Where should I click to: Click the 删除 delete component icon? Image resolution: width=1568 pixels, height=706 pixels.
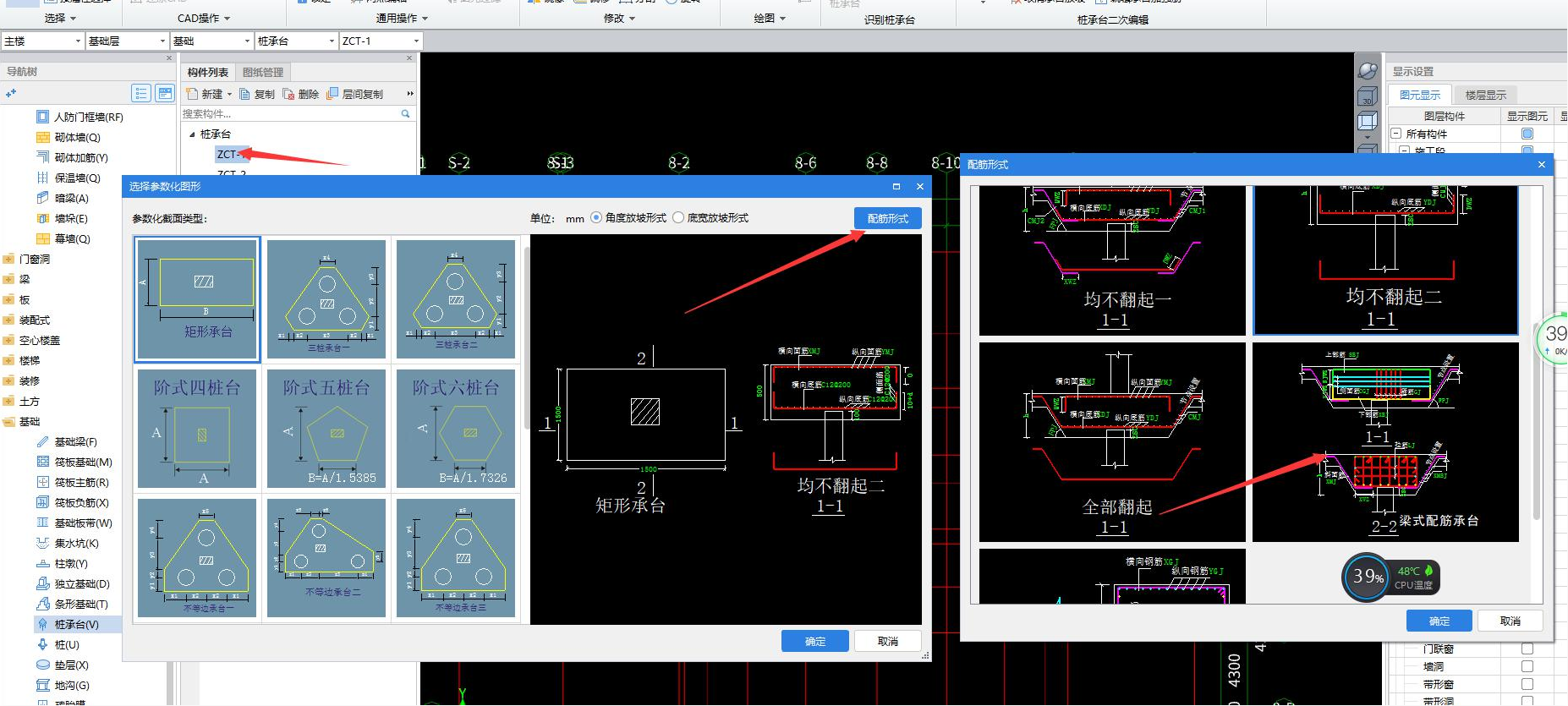pyautogui.click(x=288, y=94)
